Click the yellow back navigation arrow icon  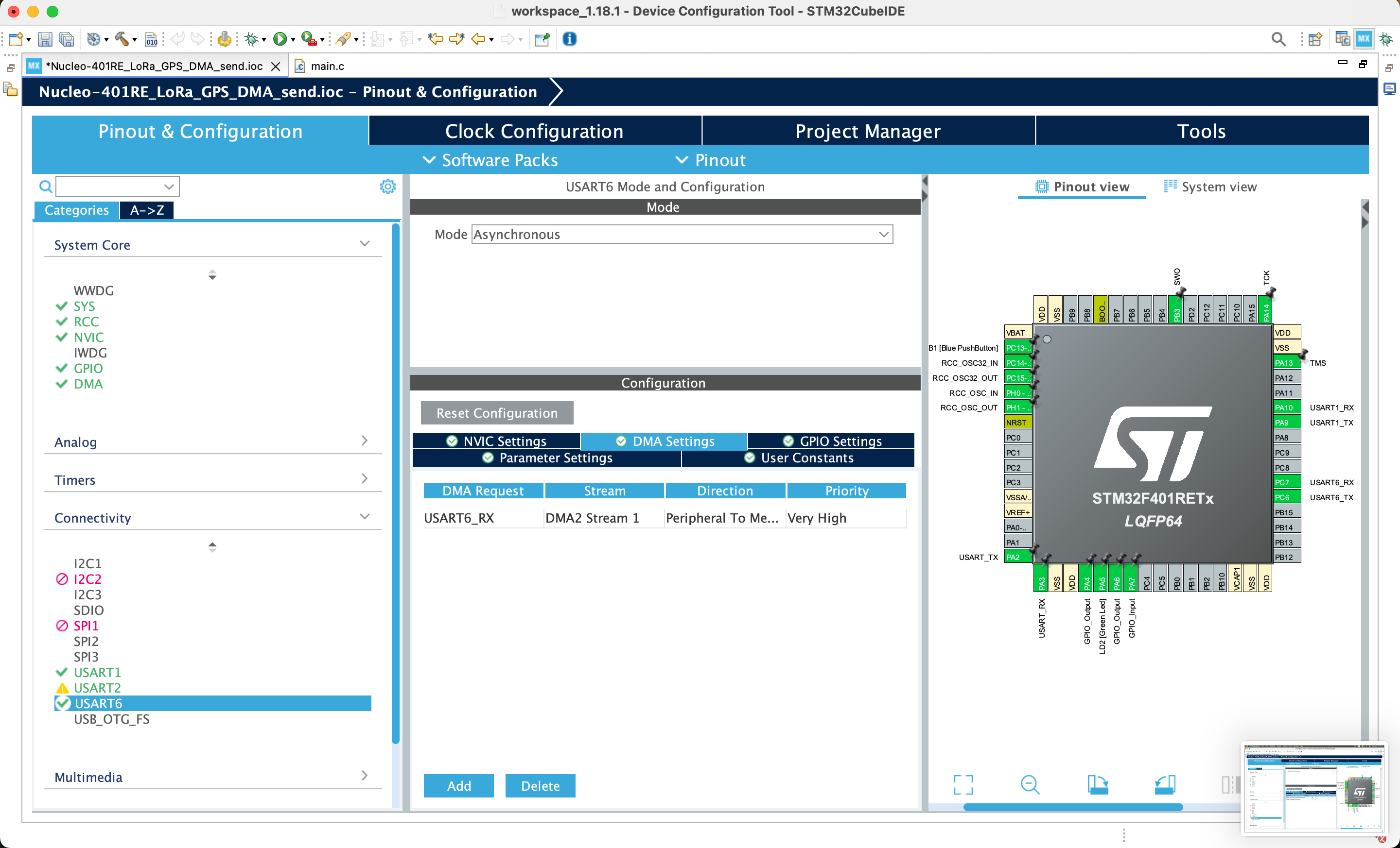478,39
